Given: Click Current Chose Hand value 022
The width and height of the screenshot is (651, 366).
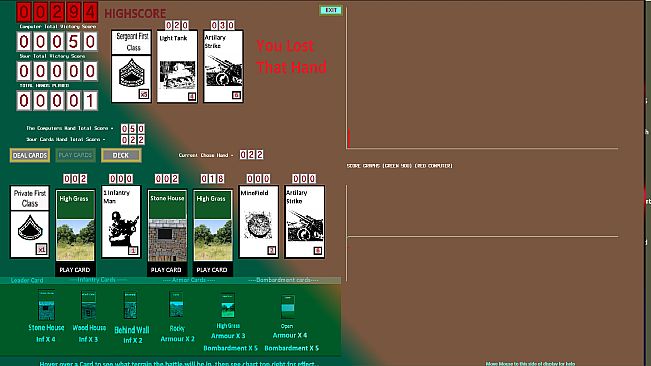Looking at the screenshot, I should 251,155.
